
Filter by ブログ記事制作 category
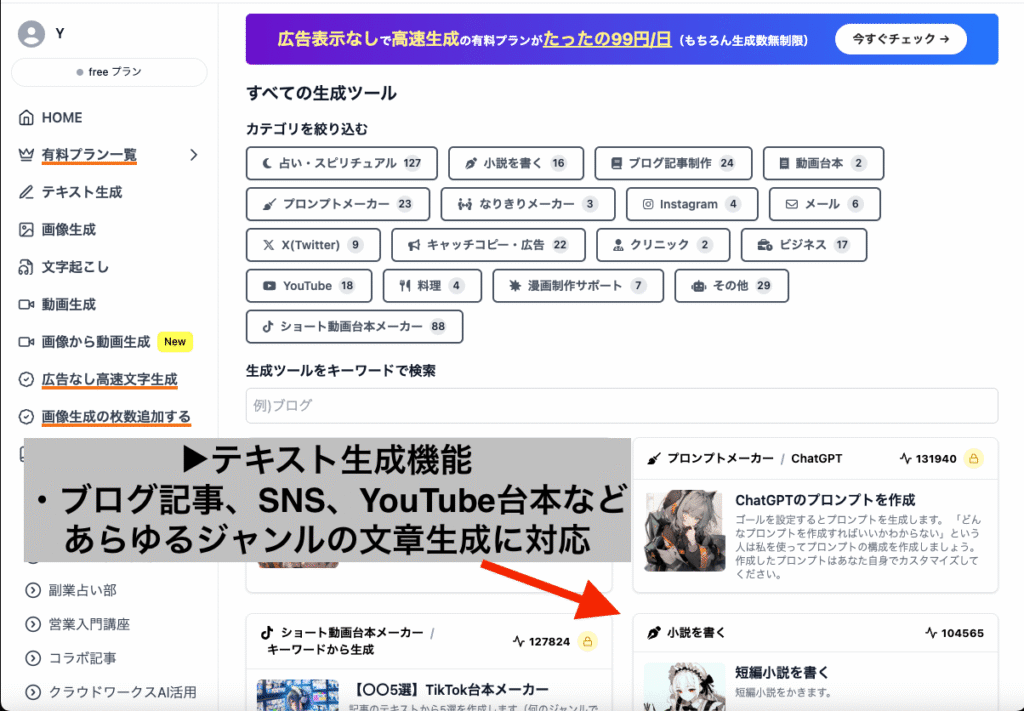point(673,163)
